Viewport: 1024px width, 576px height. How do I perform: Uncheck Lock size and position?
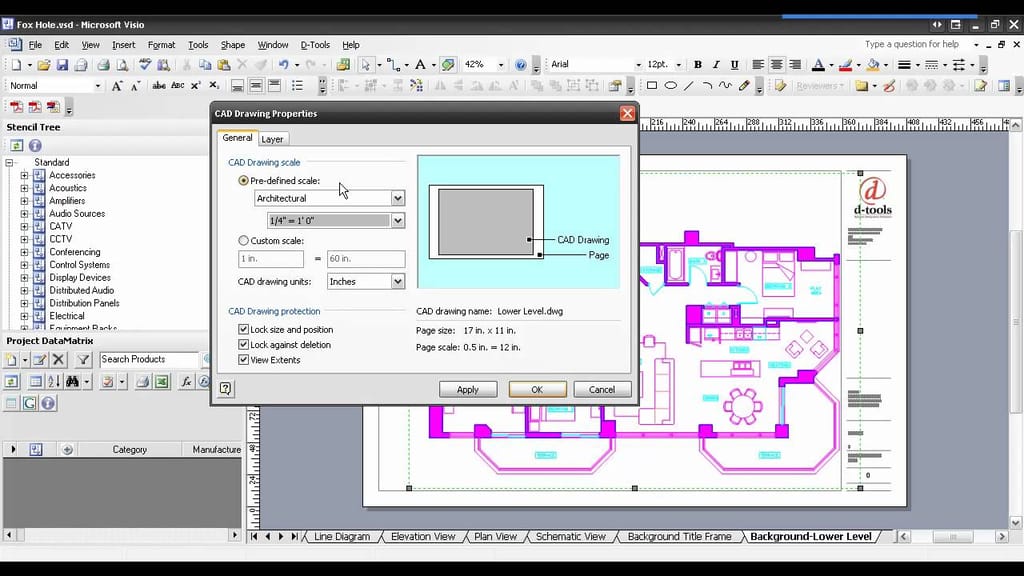tap(243, 329)
